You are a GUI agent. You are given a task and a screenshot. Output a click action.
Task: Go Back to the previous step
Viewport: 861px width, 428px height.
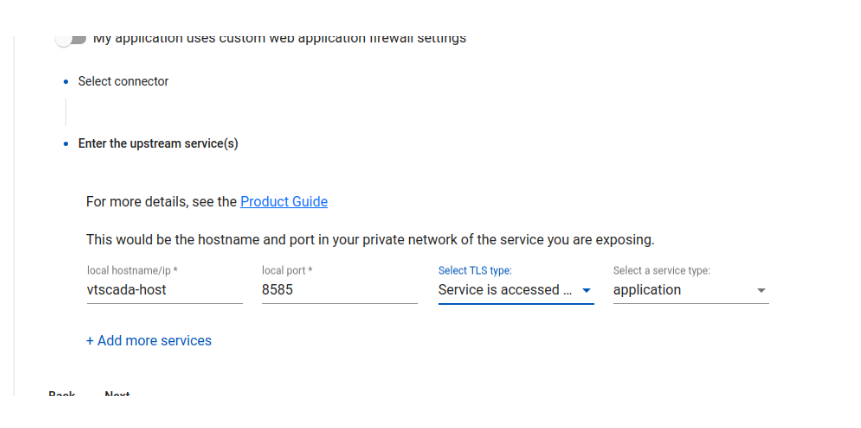coord(62,395)
